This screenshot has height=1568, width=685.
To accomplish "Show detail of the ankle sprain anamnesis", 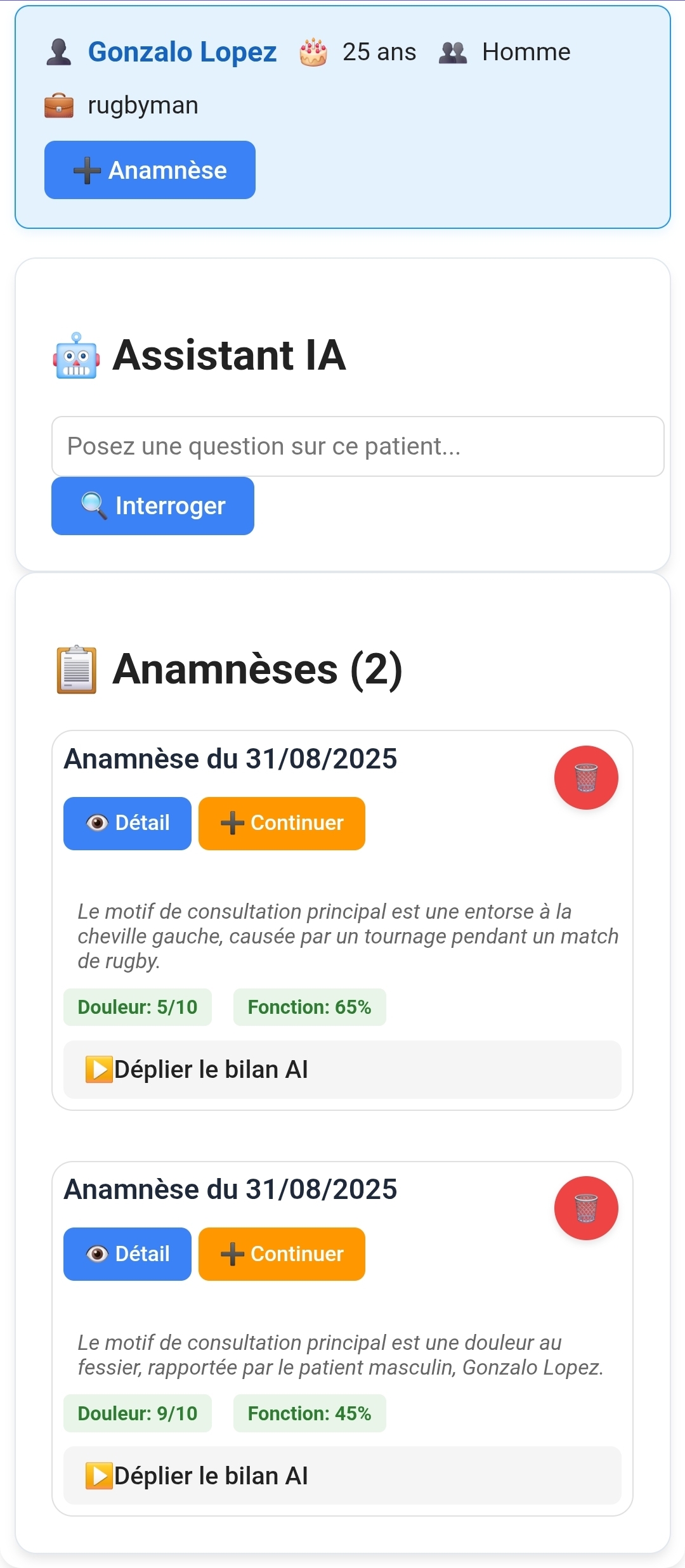I will tap(127, 823).
